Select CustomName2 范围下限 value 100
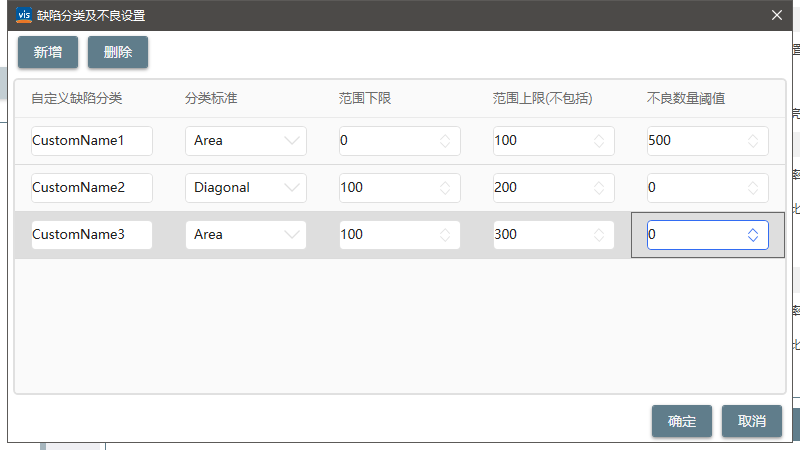This screenshot has width=800, height=450. (x=352, y=187)
